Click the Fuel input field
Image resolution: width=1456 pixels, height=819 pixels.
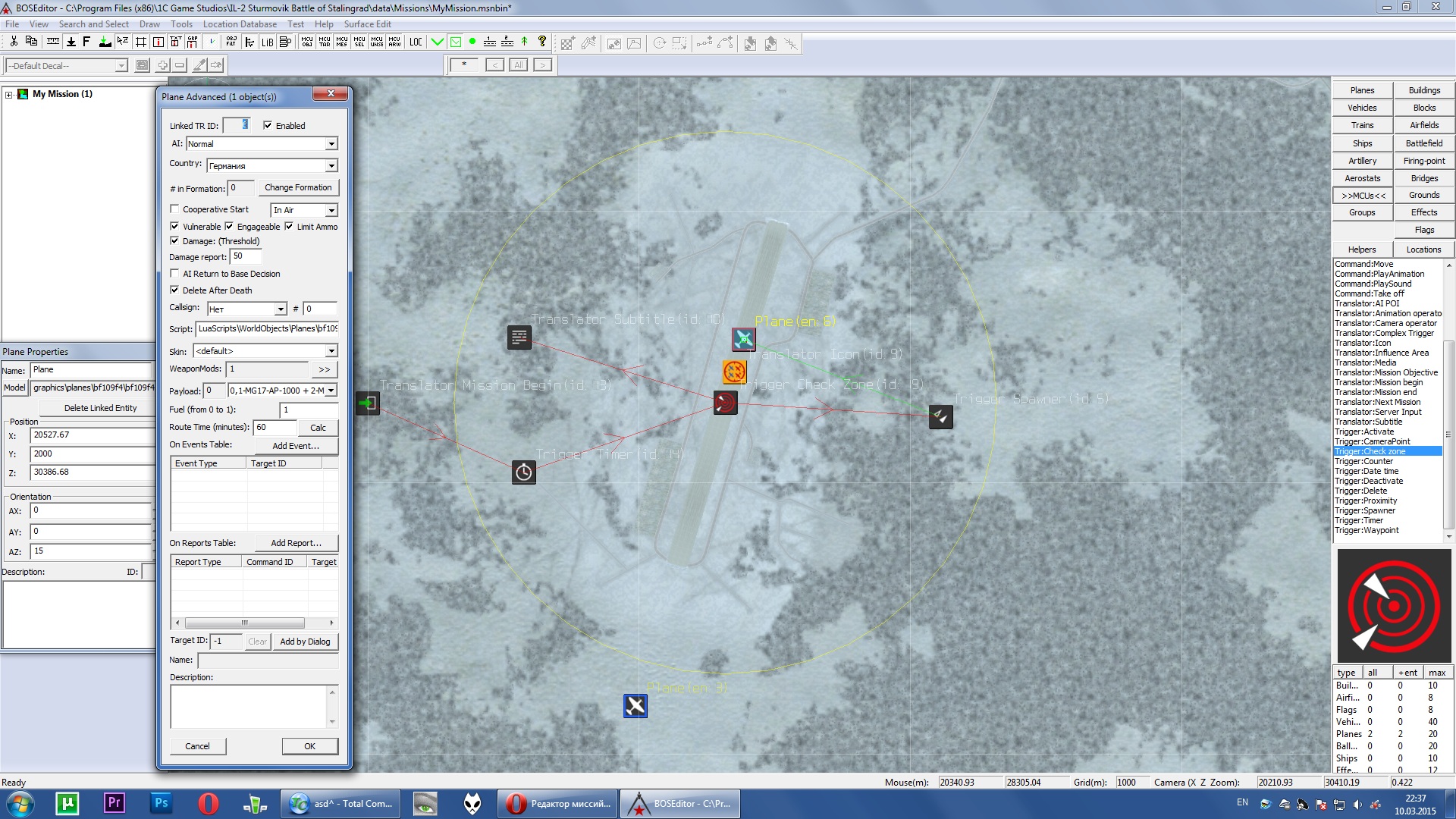click(309, 409)
